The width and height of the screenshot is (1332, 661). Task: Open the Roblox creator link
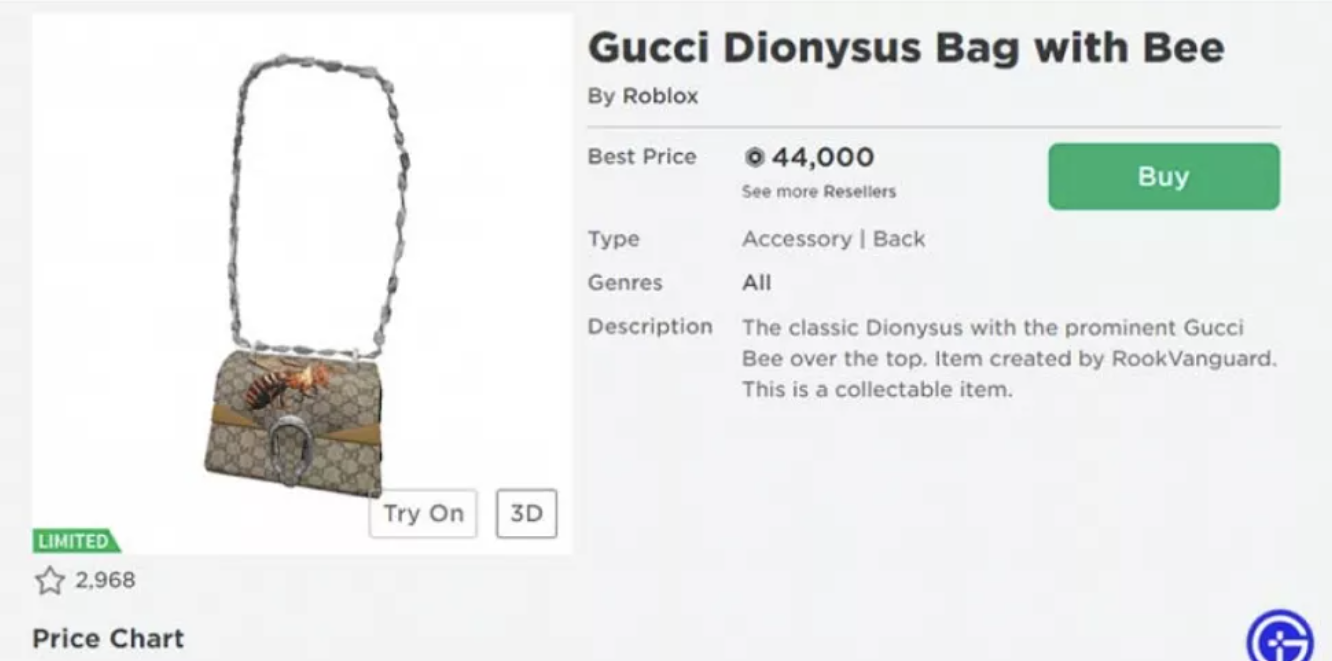tap(660, 96)
